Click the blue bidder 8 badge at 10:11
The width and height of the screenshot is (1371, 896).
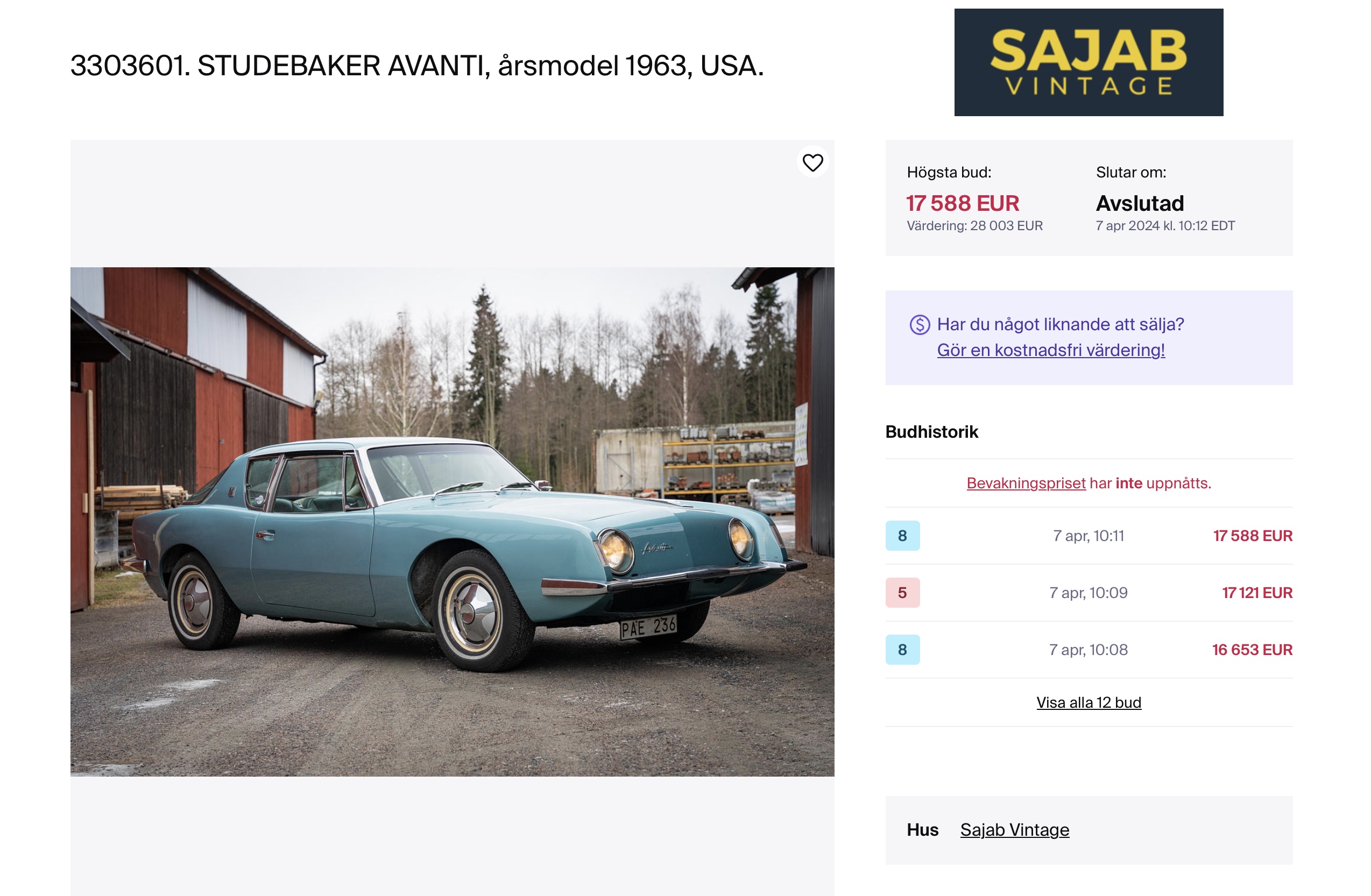click(x=902, y=536)
